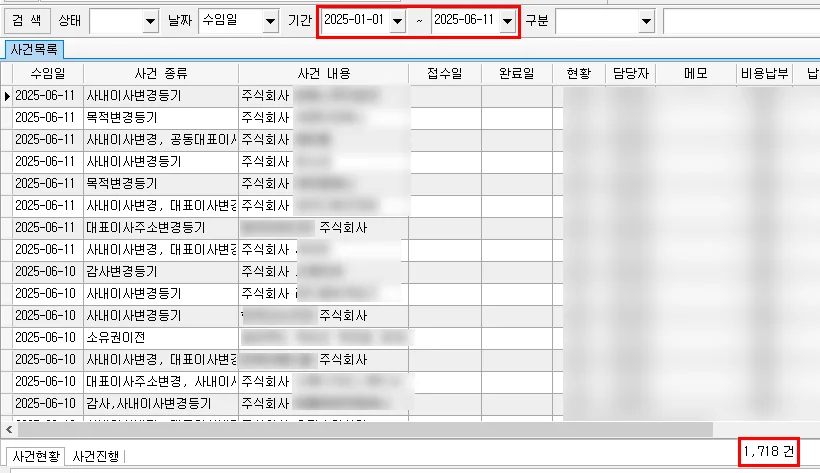Select the 사건목록 tab
The image size is (820, 473).
pos(34,50)
